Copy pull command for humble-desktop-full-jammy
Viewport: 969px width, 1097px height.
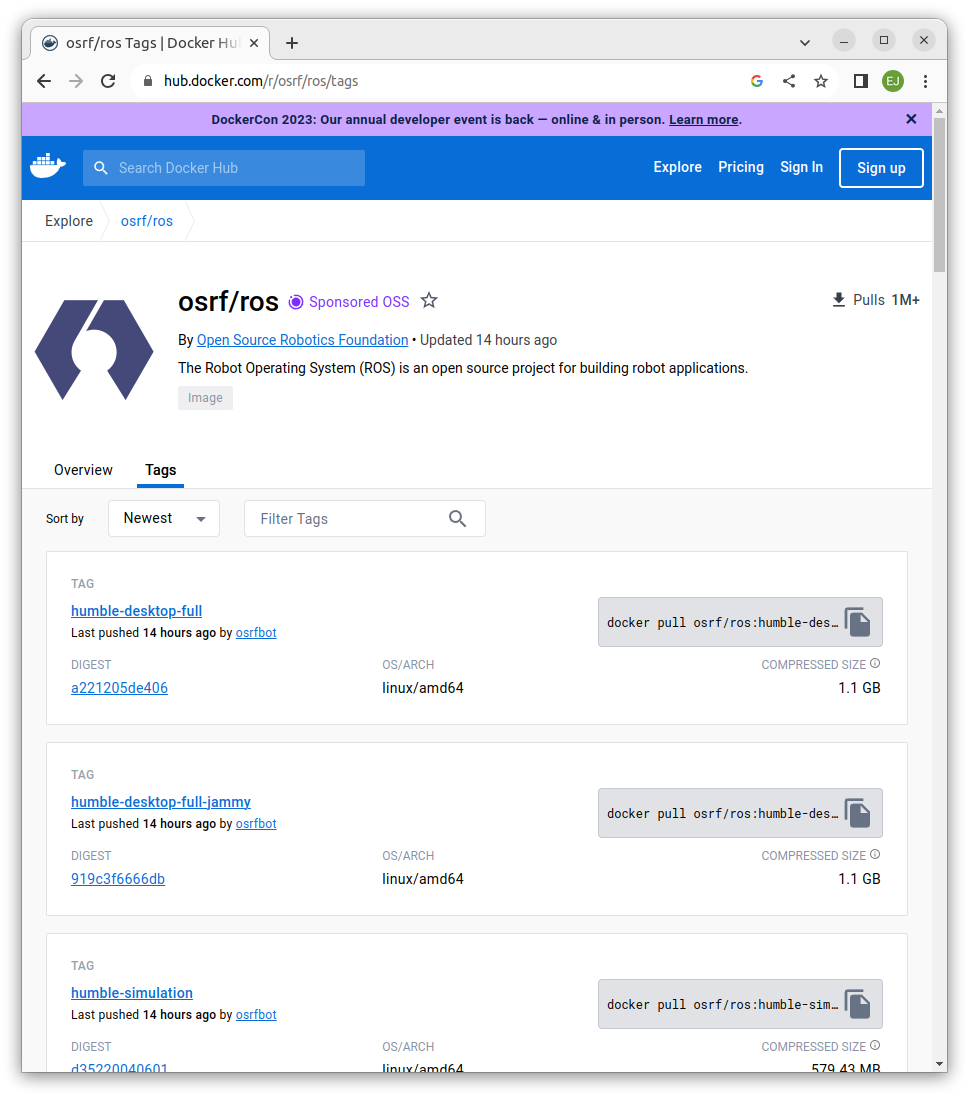858,813
